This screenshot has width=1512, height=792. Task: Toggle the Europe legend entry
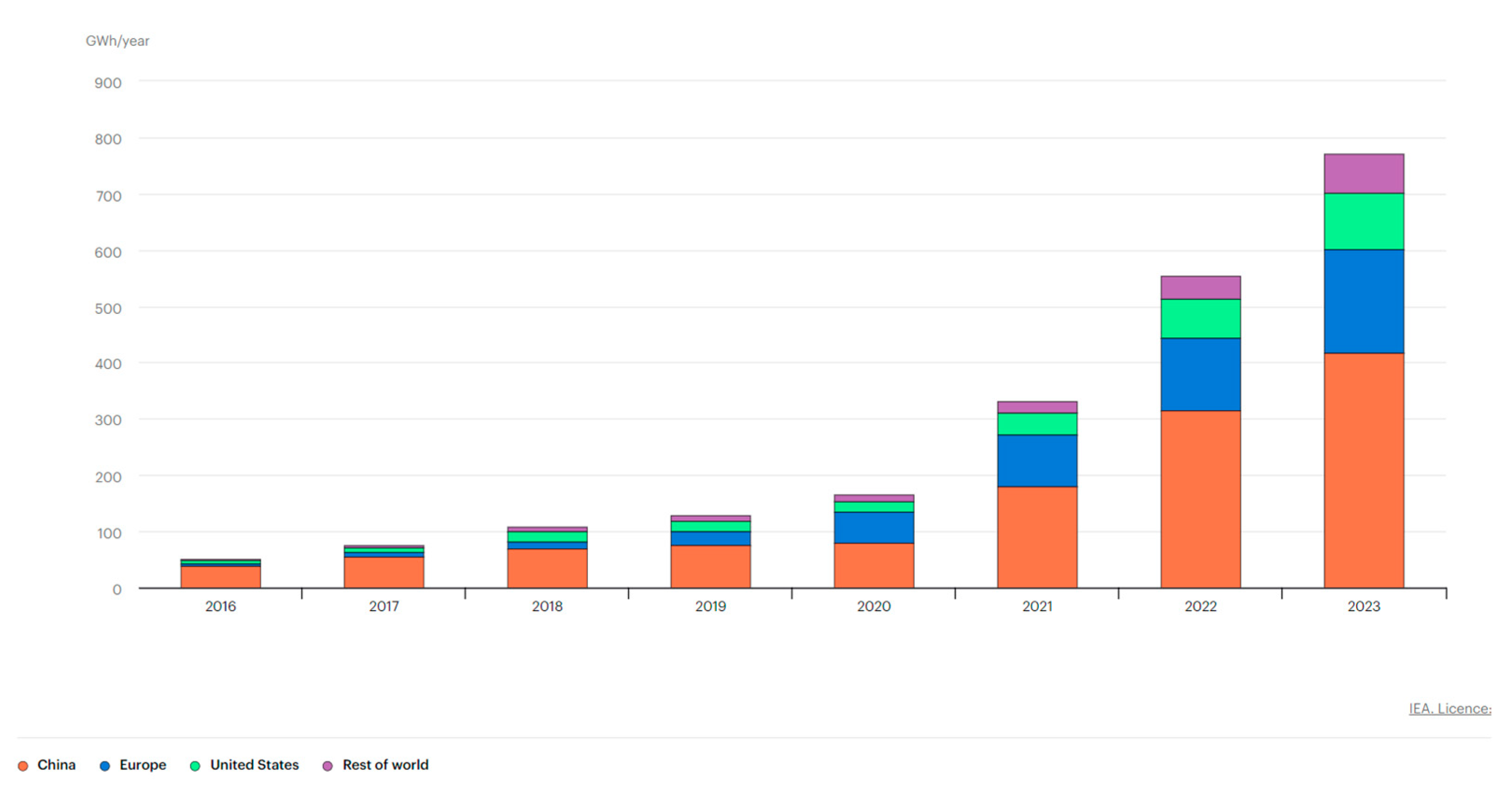coord(143,764)
